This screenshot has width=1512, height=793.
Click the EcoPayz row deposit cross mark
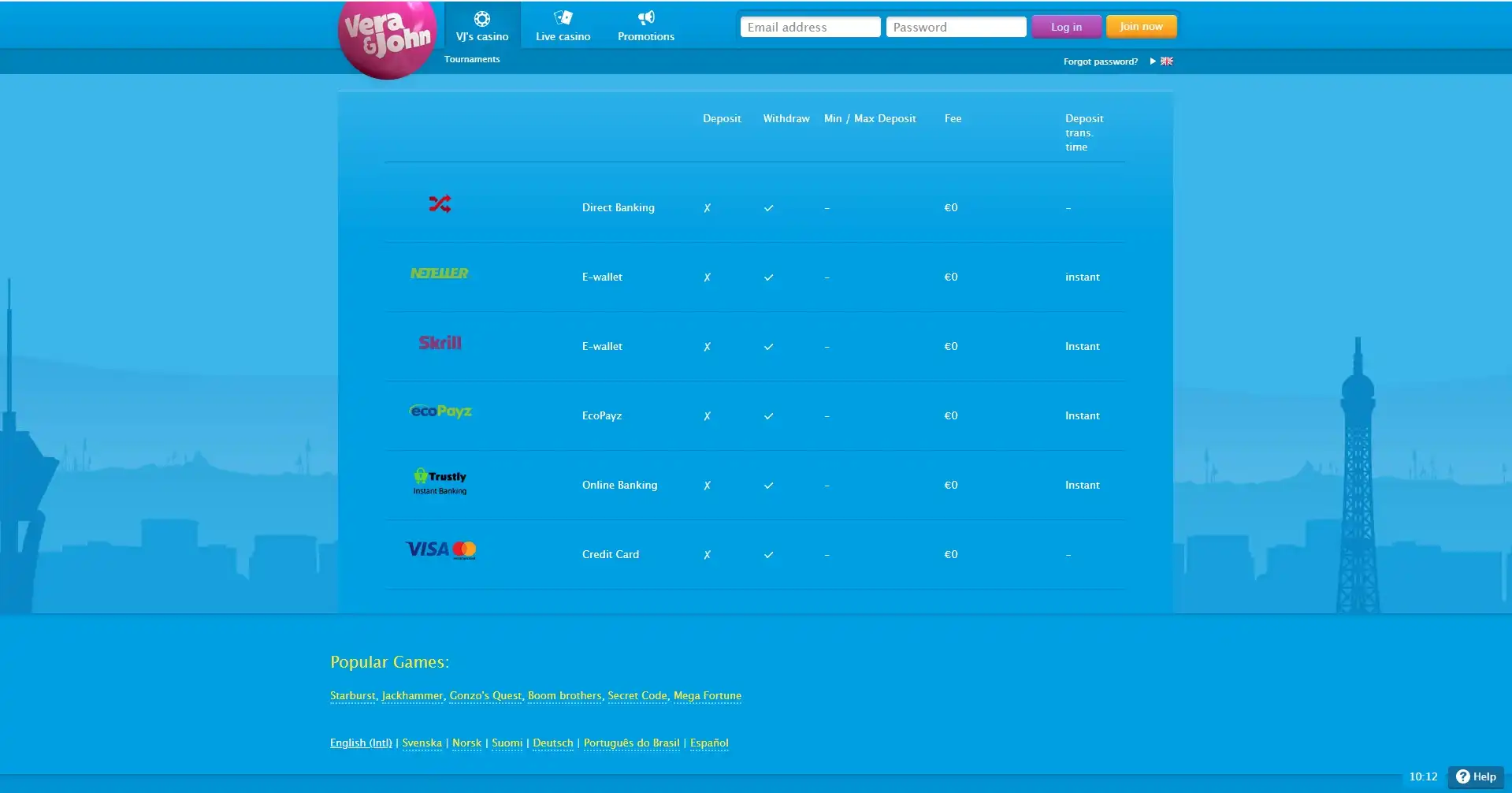[x=707, y=416]
